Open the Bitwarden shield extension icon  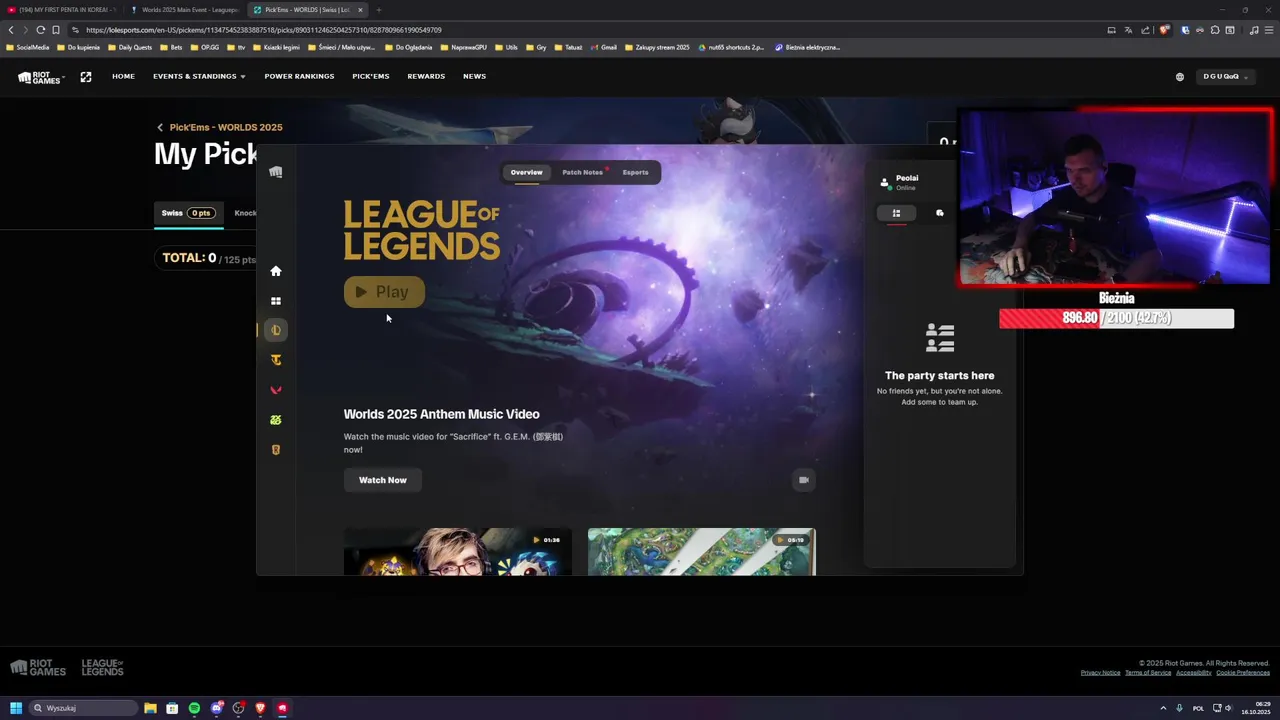(1186, 30)
